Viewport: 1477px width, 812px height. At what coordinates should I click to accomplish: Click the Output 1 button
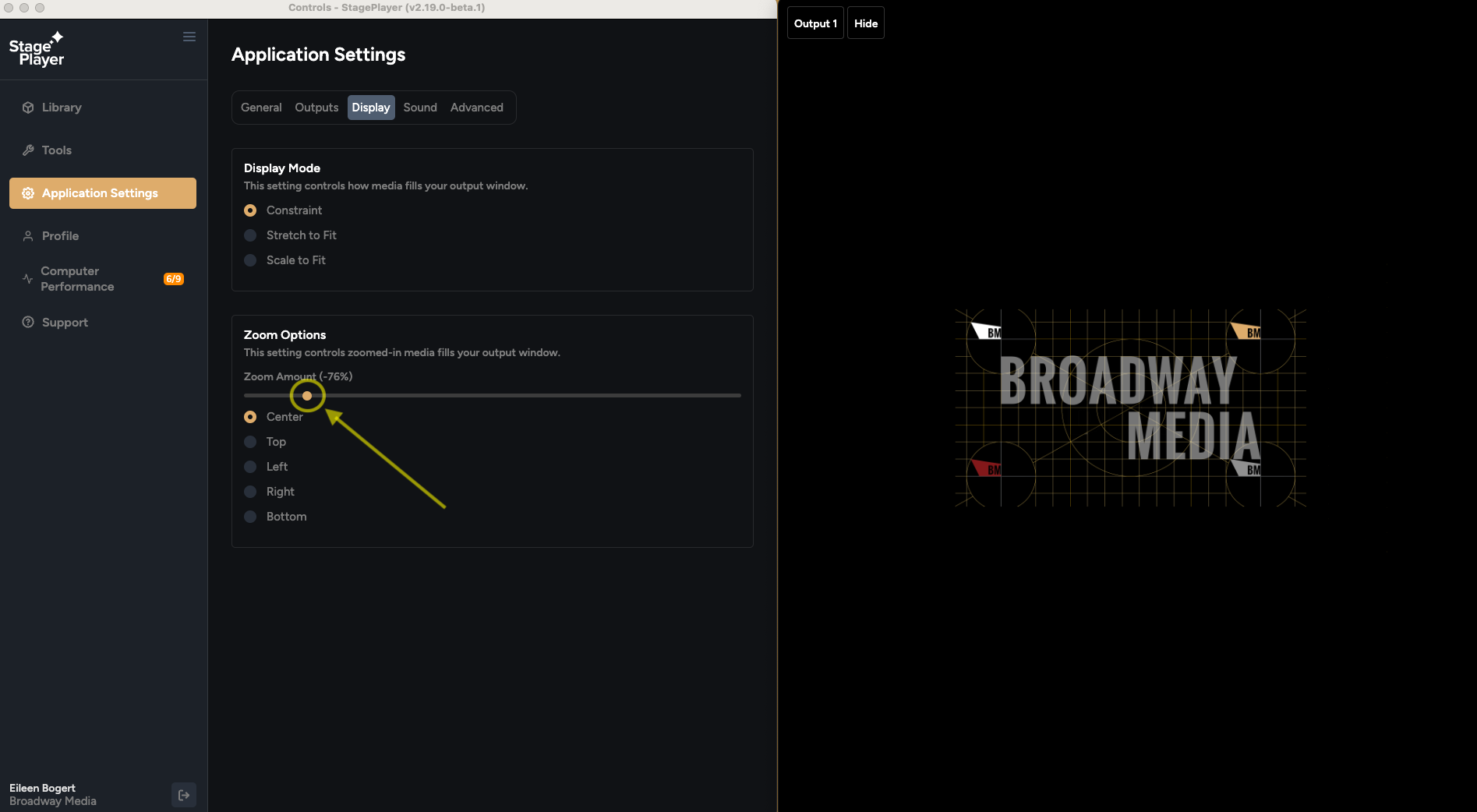click(815, 23)
